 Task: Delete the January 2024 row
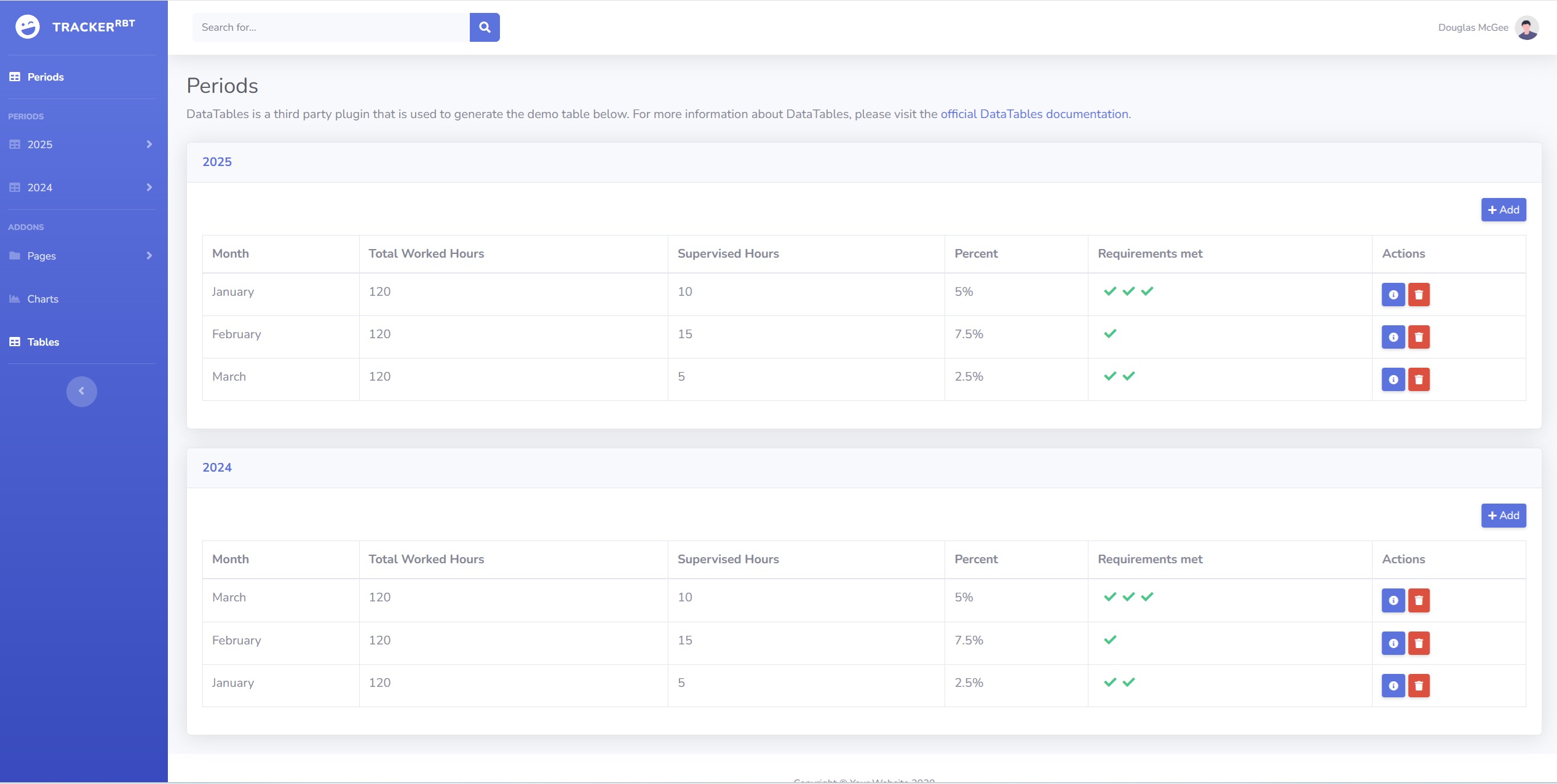pyautogui.click(x=1419, y=686)
